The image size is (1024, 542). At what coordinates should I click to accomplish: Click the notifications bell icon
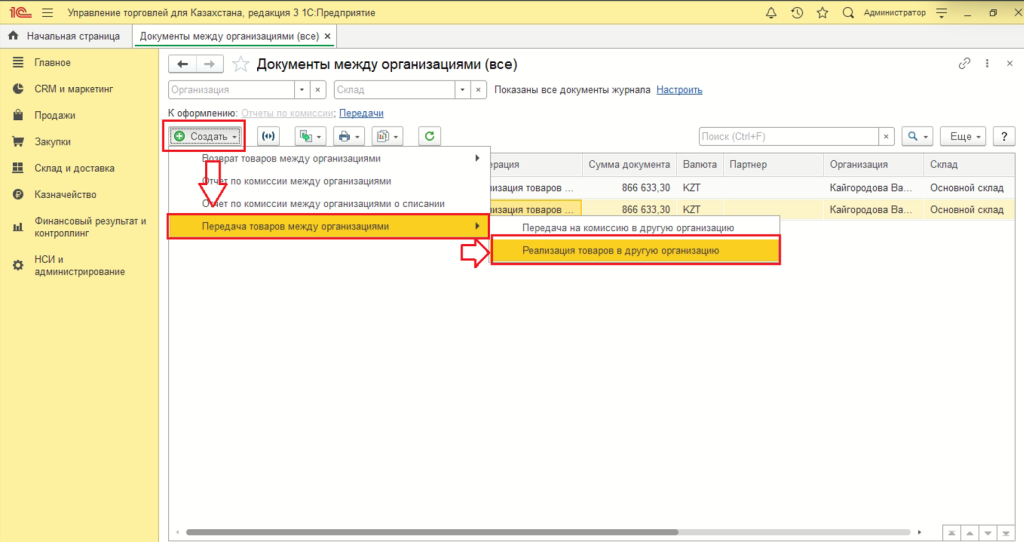pyautogui.click(x=771, y=12)
